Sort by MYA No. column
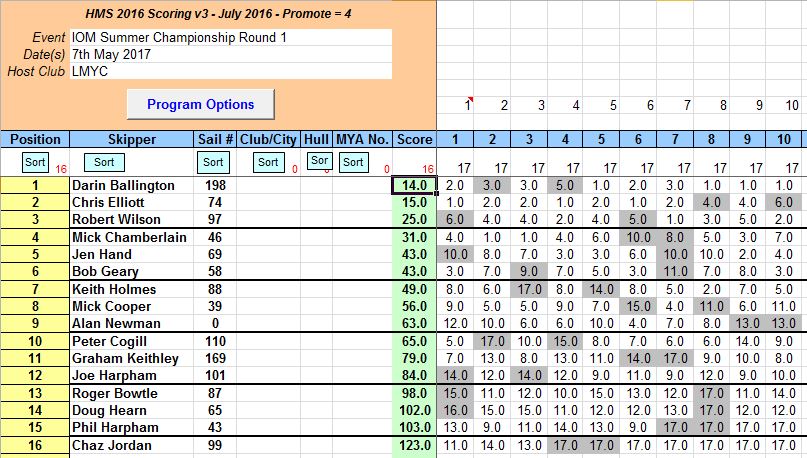807x458 pixels. 352,162
